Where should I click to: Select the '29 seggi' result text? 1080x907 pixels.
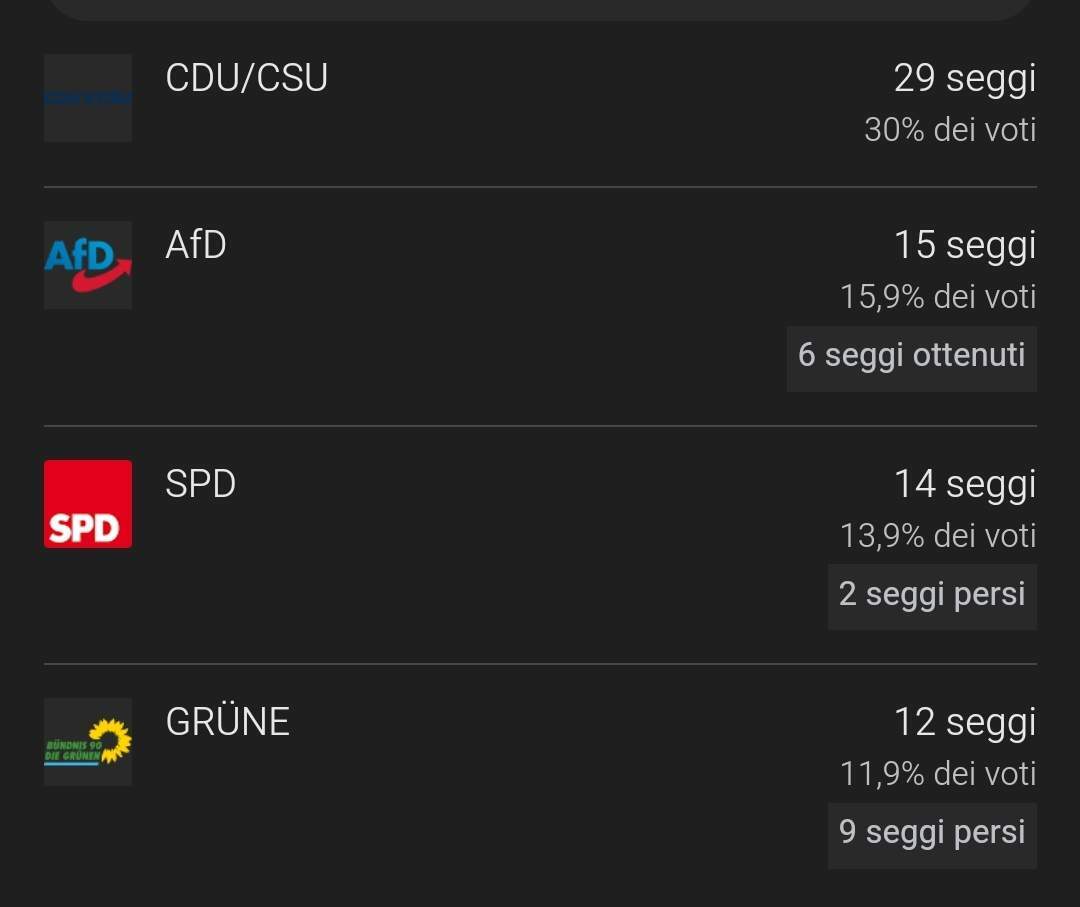[x=964, y=79]
